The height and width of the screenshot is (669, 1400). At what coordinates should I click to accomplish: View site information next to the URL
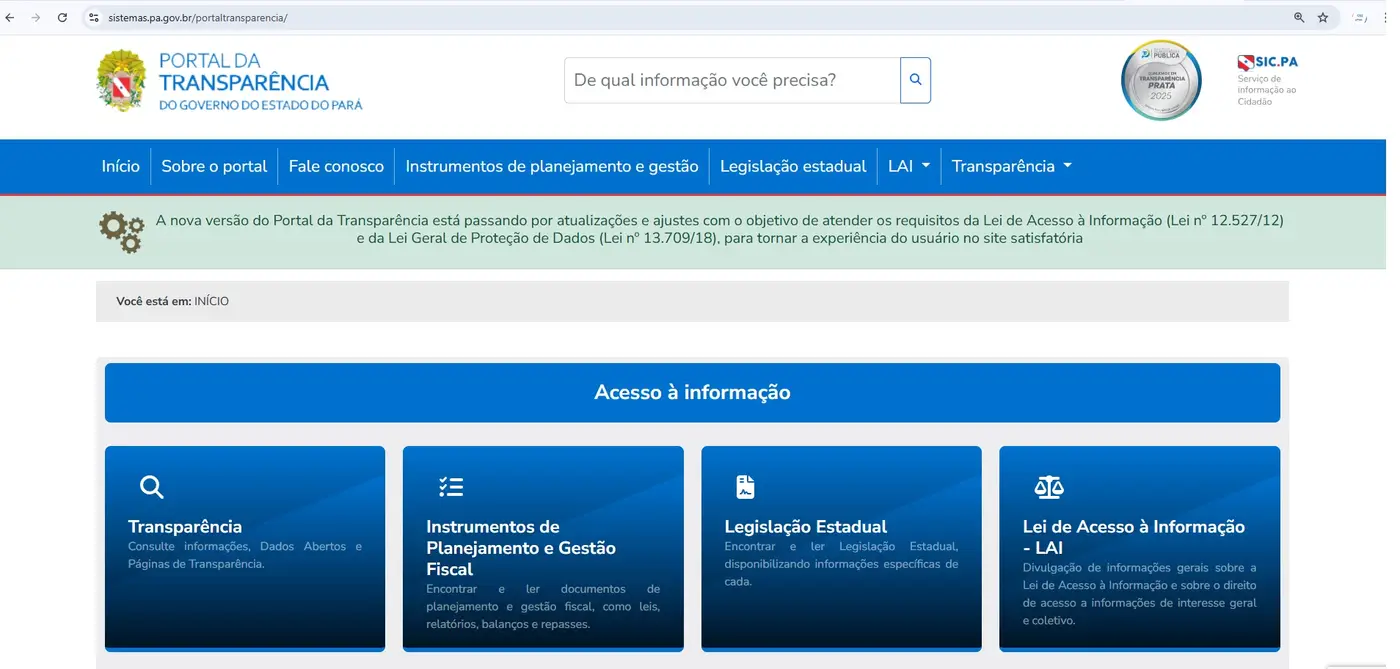93,18
